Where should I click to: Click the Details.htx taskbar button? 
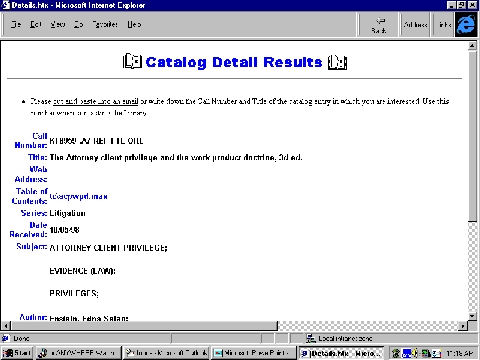point(341,353)
